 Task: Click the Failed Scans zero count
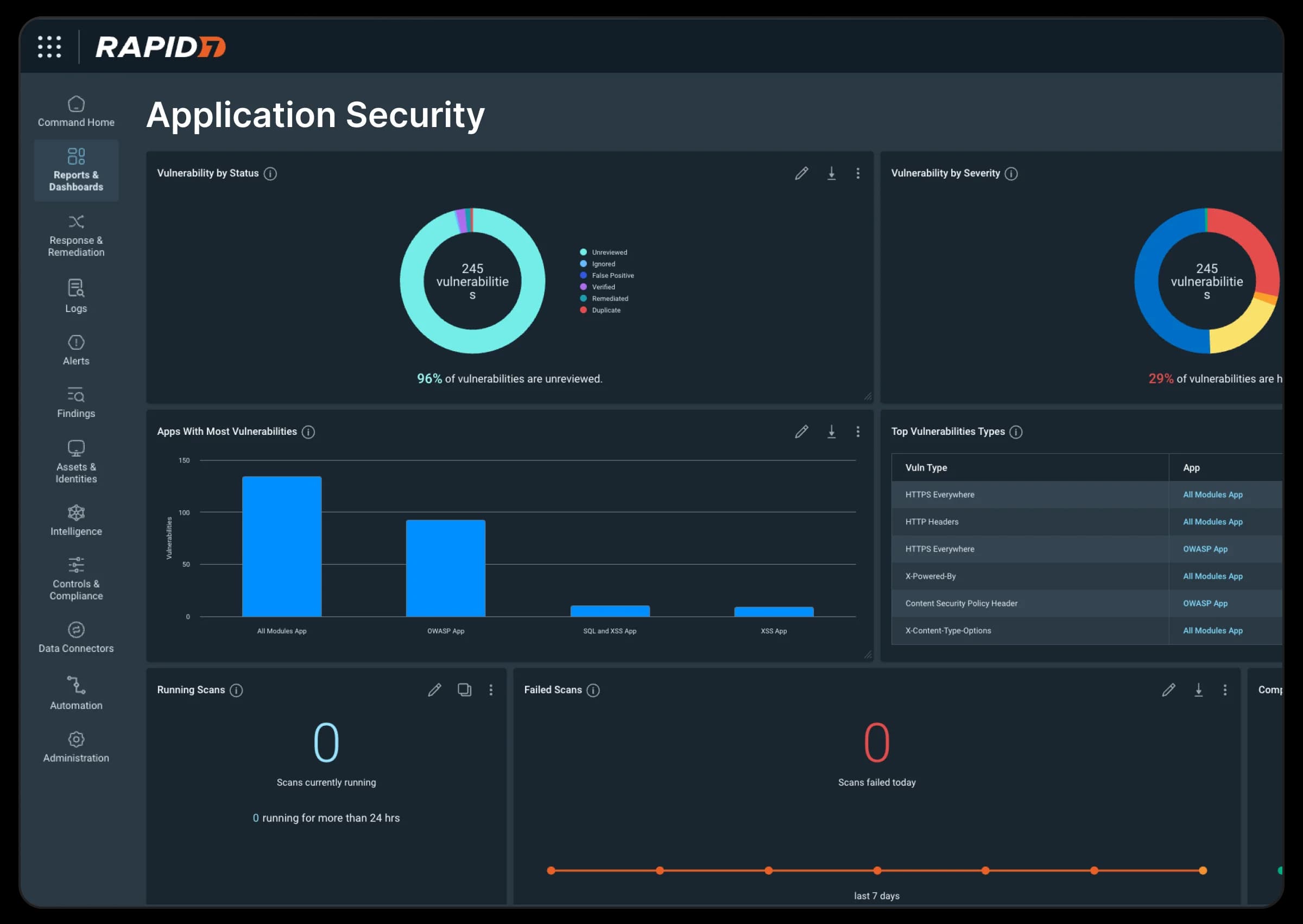[x=877, y=743]
